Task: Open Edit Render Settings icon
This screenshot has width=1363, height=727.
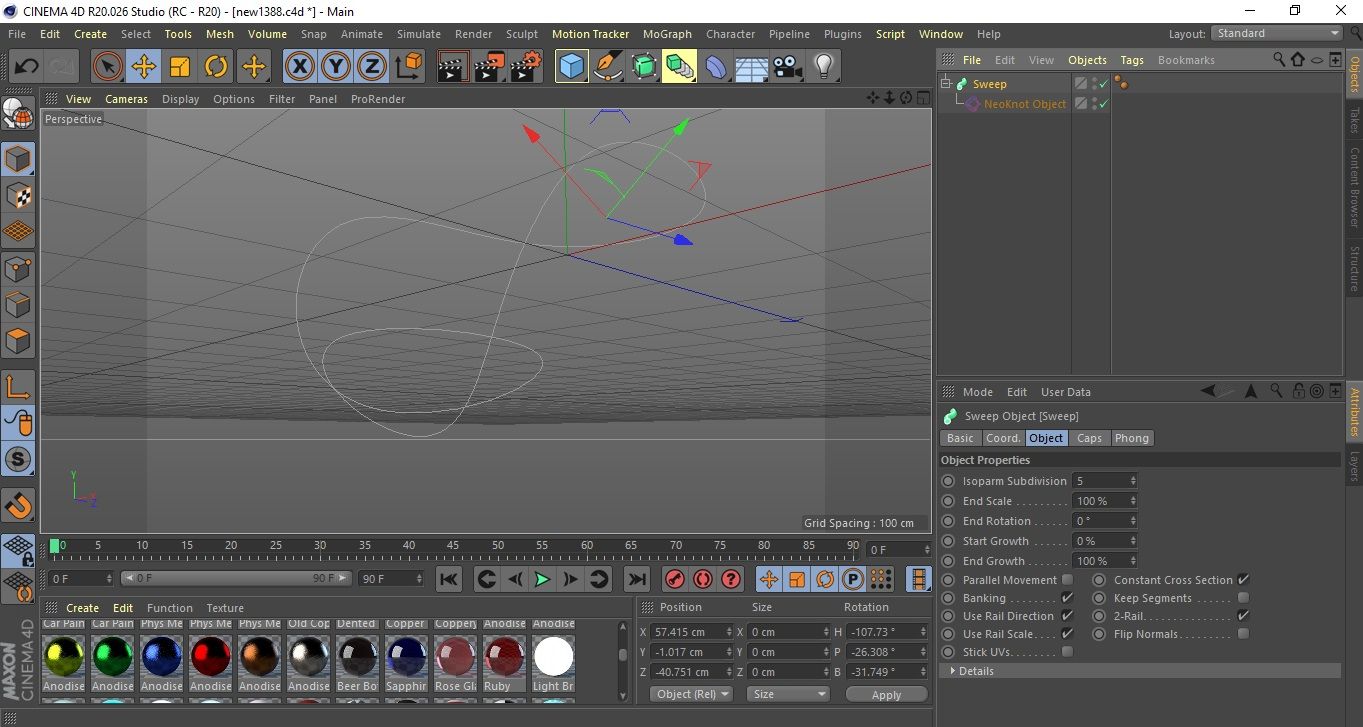Action: pos(526,67)
